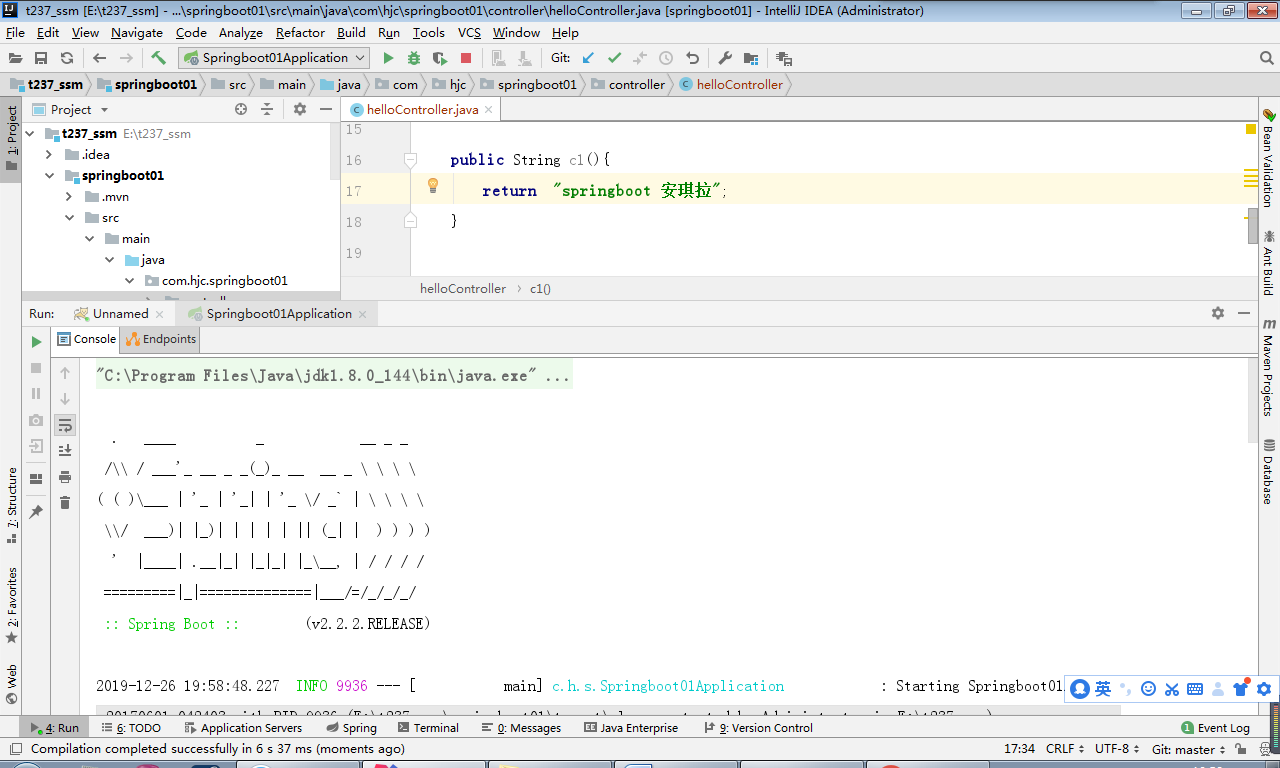This screenshot has width=1280, height=768.
Task: Clear console with the trash icon
Action: point(65,503)
